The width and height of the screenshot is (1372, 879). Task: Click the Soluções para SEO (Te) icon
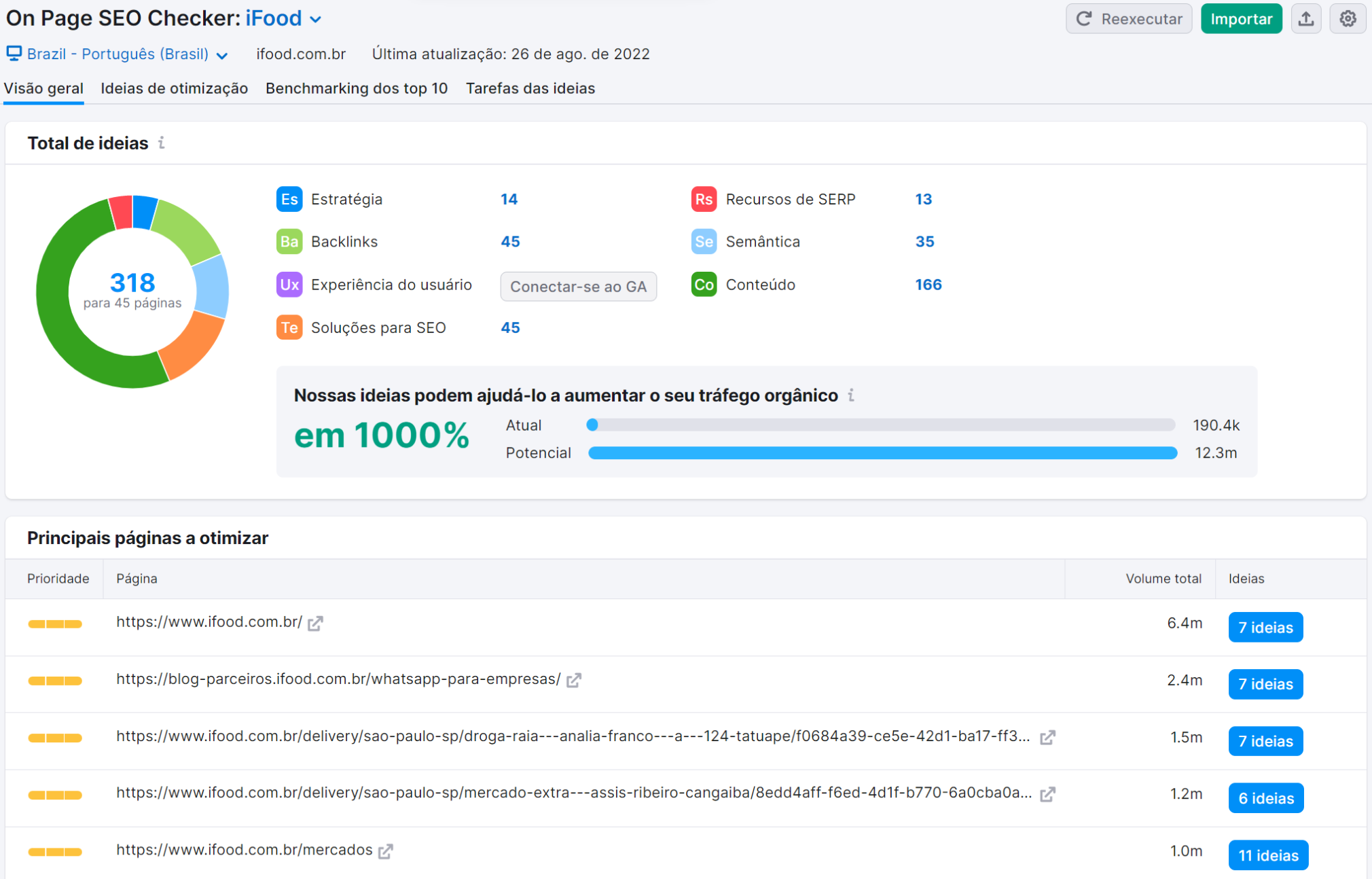[289, 327]
